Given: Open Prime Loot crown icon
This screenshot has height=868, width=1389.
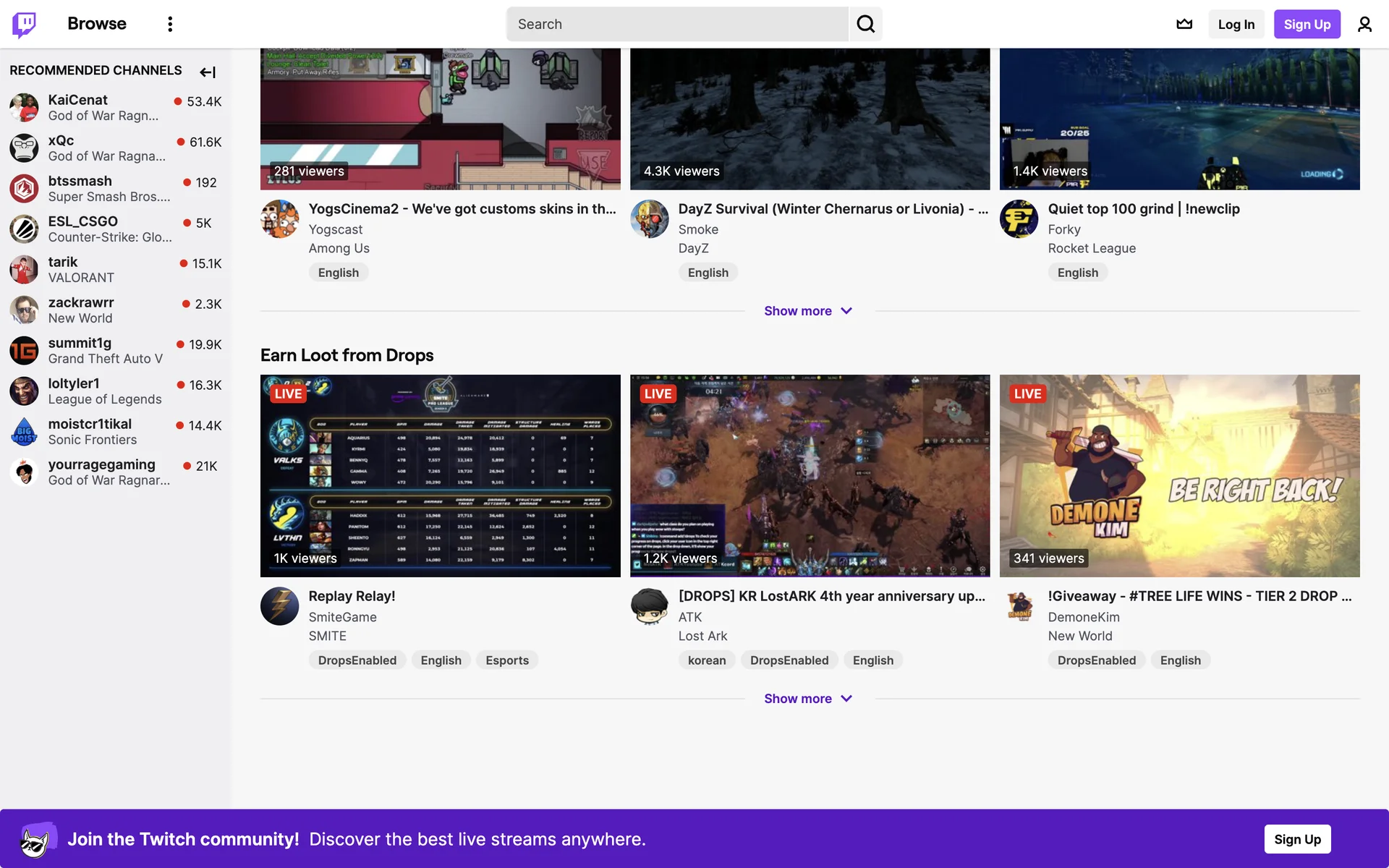Looking at the screenshot, I should tap(1184, 24).
